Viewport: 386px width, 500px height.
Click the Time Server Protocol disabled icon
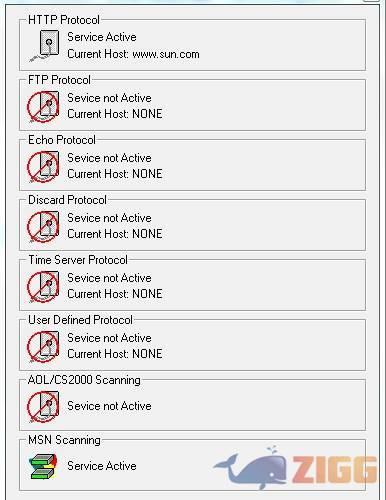point(43,286)
